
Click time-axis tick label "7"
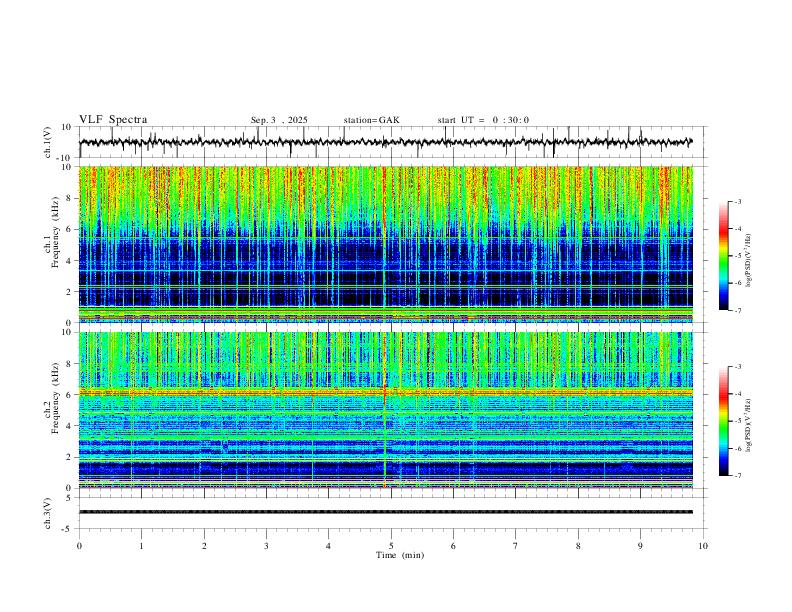pyautogui.click(x=516, y=546)
